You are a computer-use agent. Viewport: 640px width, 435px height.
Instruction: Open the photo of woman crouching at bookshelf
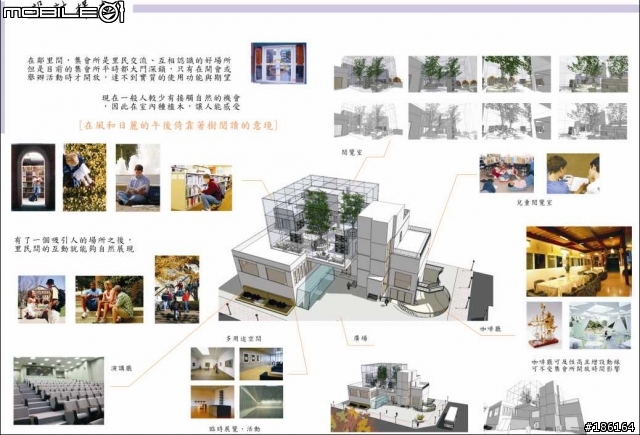(202, 188)
